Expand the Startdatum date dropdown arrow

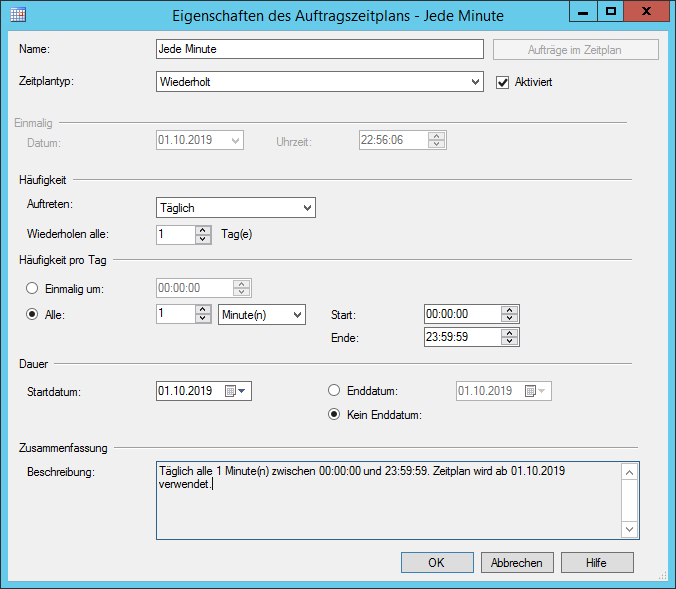(242, 391)
